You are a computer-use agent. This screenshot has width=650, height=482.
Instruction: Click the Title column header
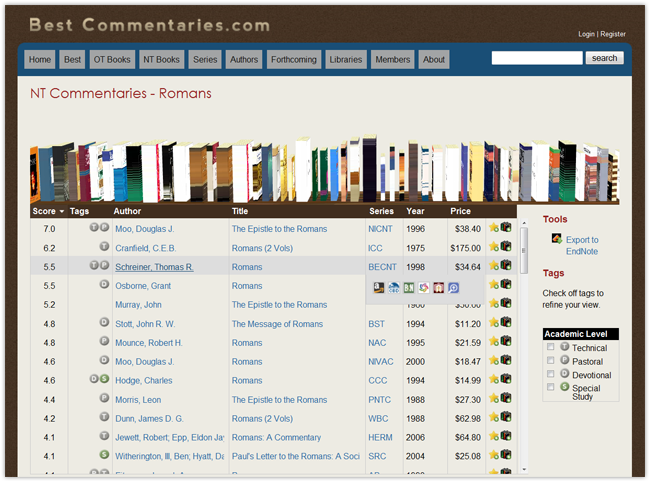coord(240,211)
